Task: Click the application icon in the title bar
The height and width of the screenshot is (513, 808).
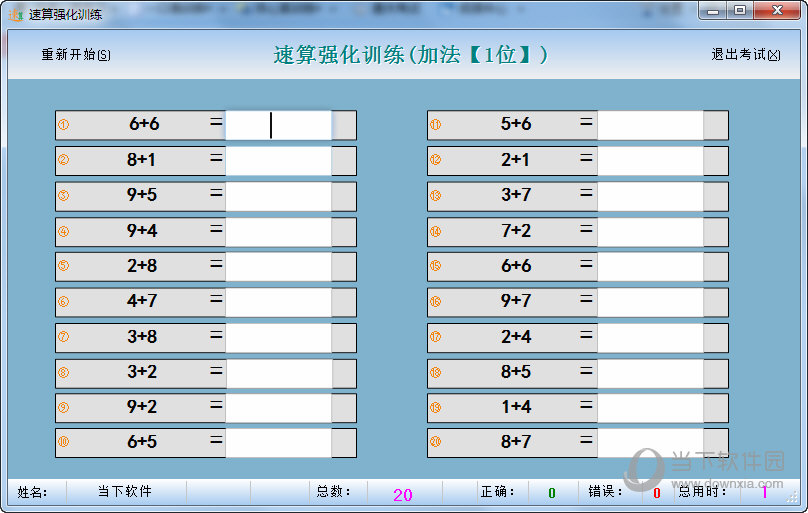Action: [x=15, y=14]
